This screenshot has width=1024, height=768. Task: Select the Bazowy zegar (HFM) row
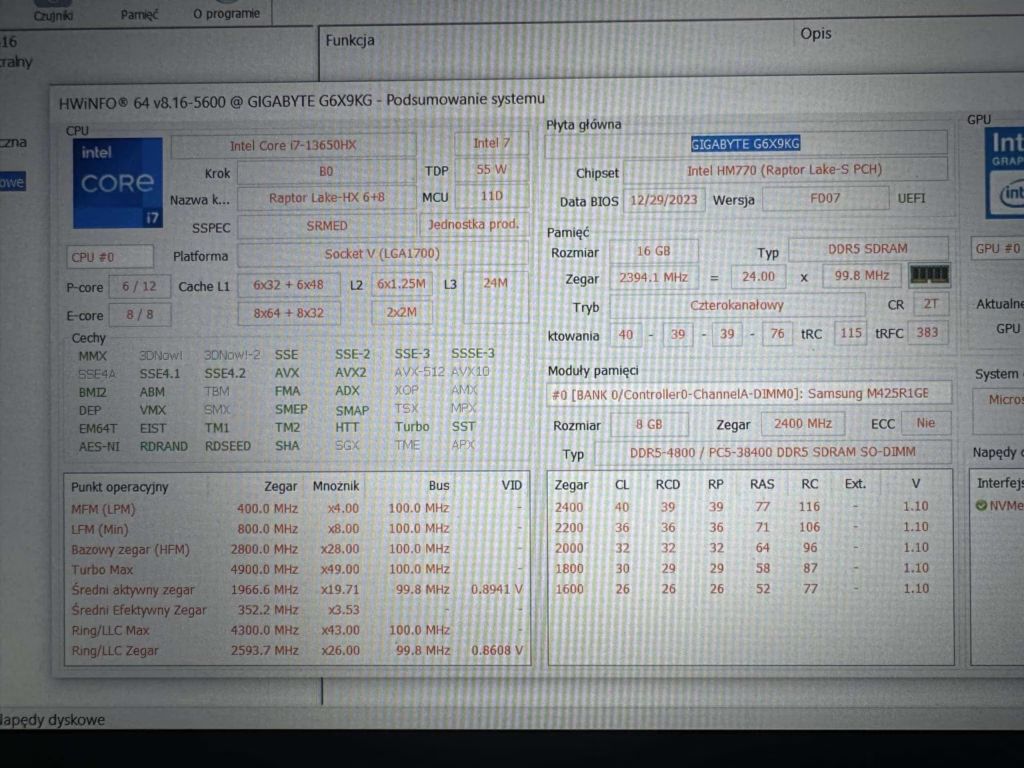pos(297,549)
